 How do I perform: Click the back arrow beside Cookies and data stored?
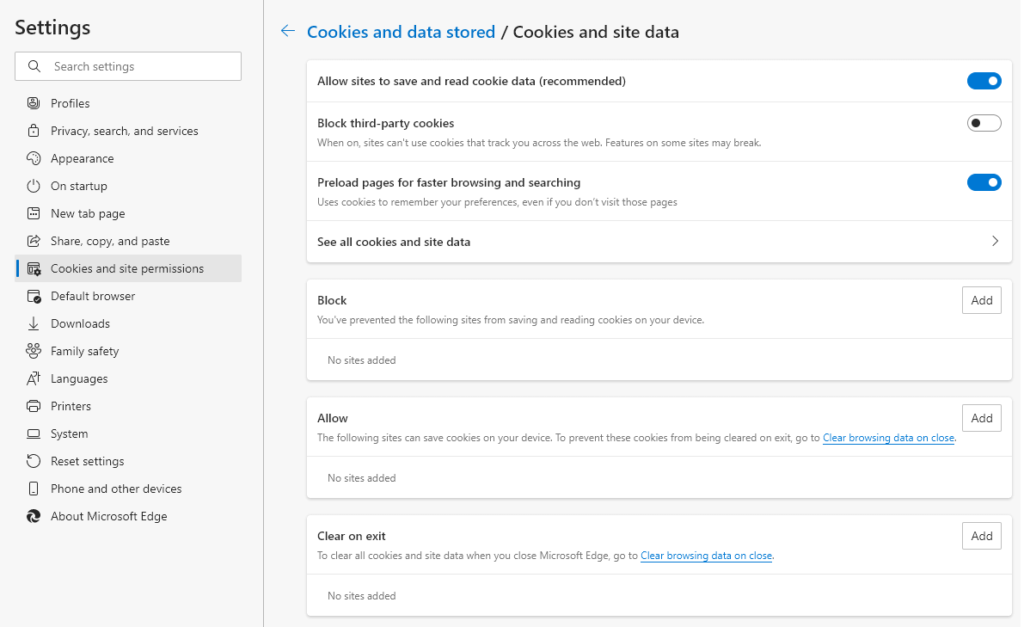pyautogui.click(x=288, y=32)
